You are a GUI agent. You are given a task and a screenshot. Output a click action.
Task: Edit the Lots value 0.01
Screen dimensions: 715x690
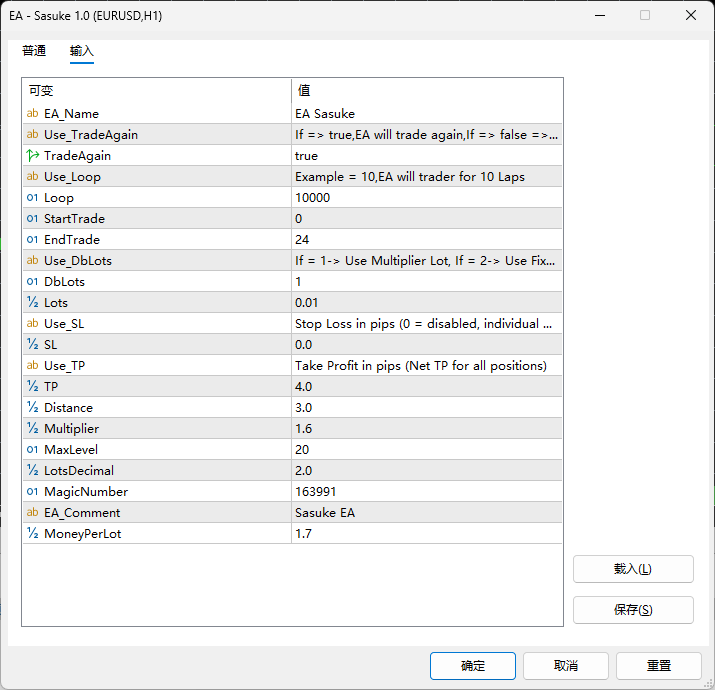[426, 302]
